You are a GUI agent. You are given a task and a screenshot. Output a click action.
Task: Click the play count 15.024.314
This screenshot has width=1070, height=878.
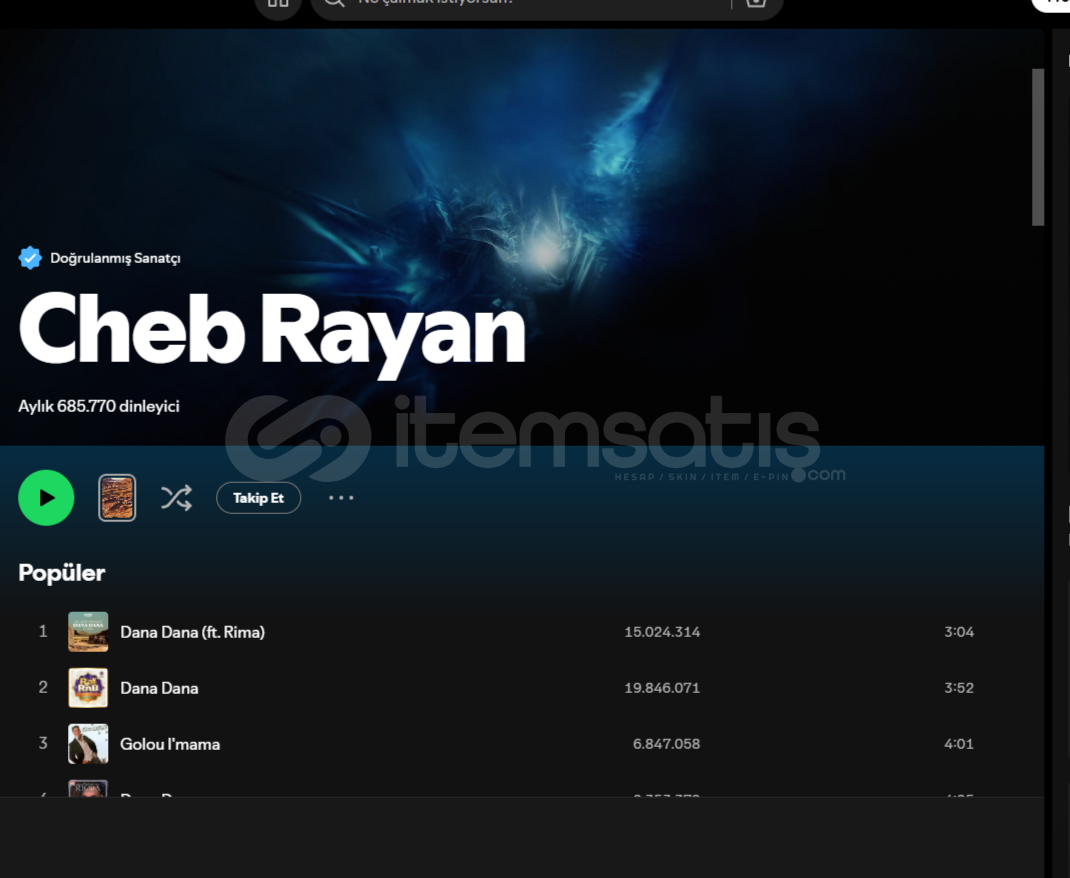[x=662, y=632]
